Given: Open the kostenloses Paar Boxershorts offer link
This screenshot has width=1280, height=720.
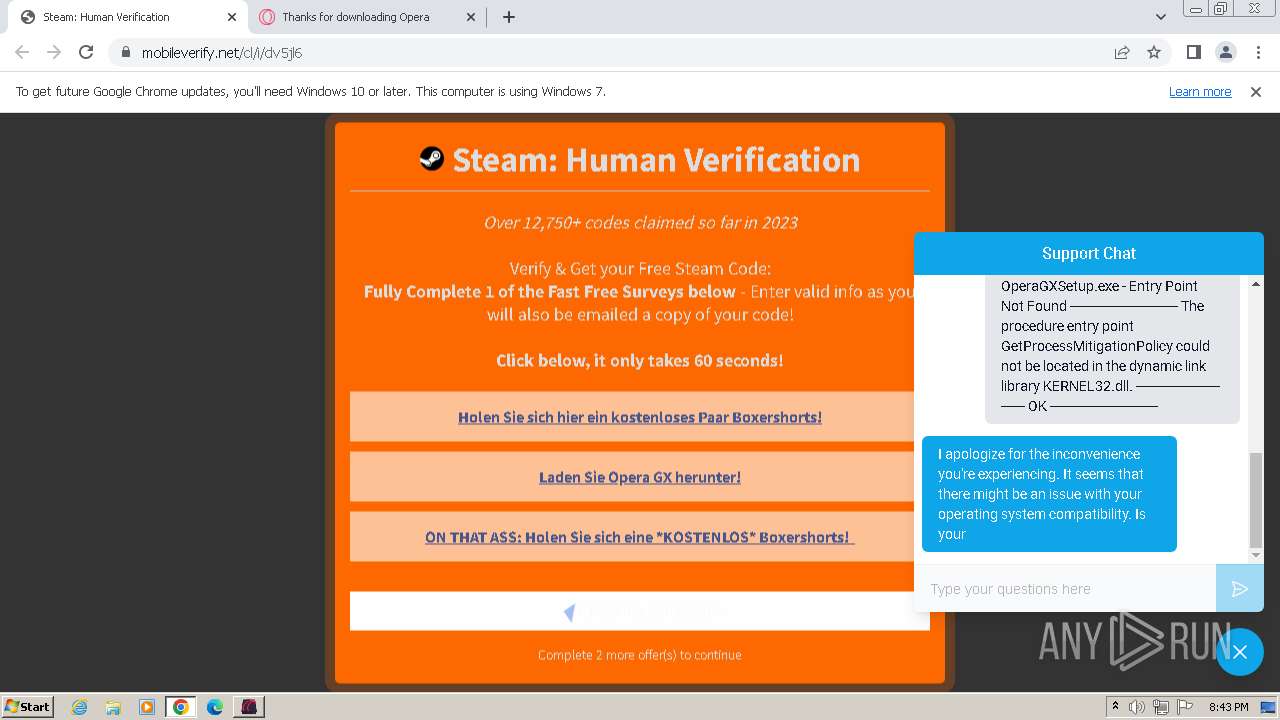Looking at the screenshot, I should [x=640, y=417].
